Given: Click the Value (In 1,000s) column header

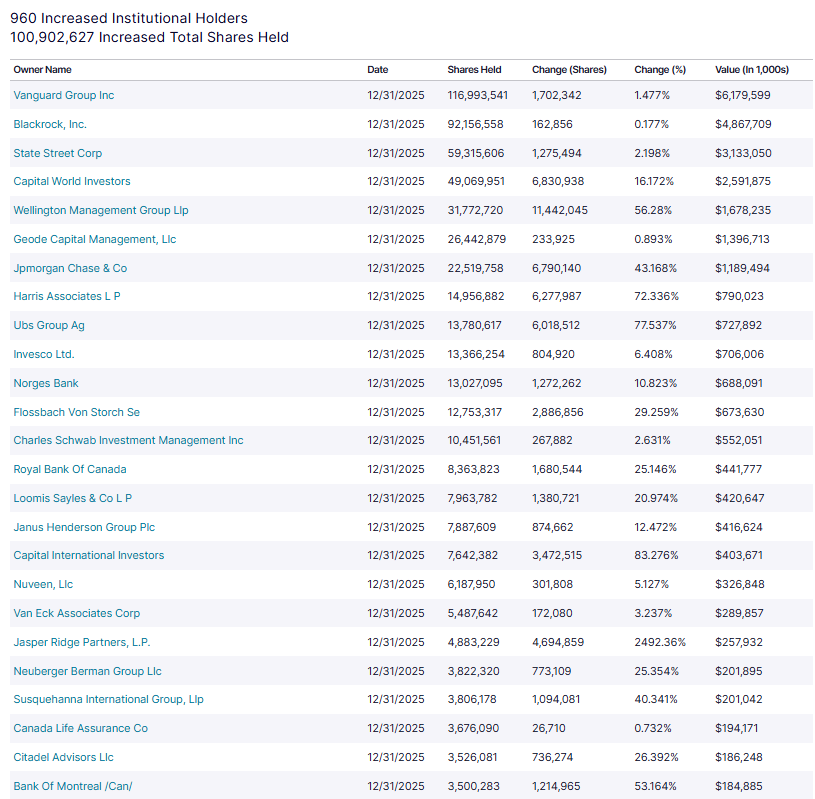Looking at the screenshot, I should (752, 70).
